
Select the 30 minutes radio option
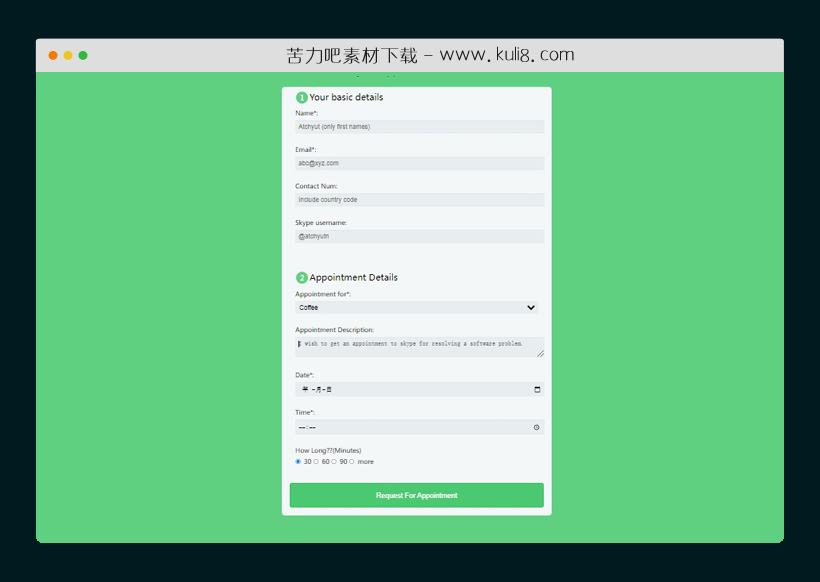click(x=298, y=462)
